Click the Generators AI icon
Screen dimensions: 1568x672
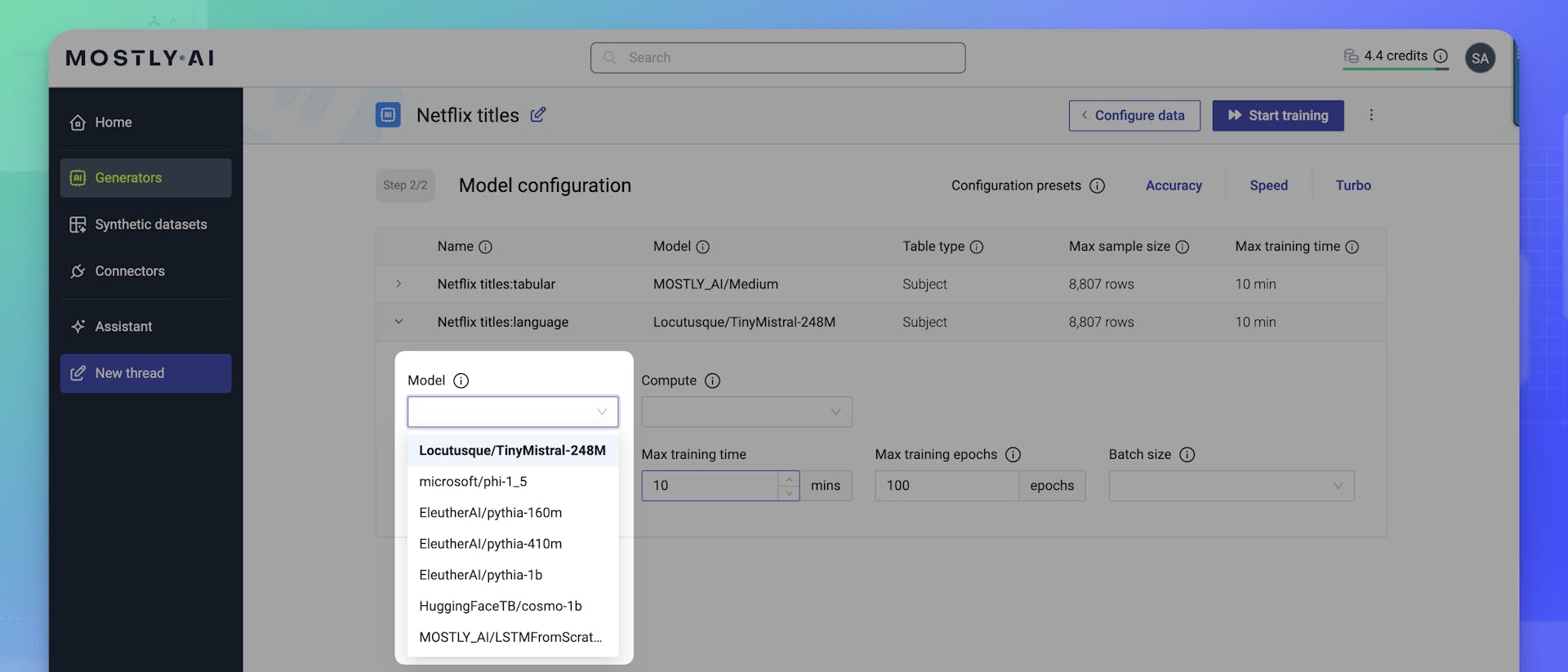pos(78,178)
